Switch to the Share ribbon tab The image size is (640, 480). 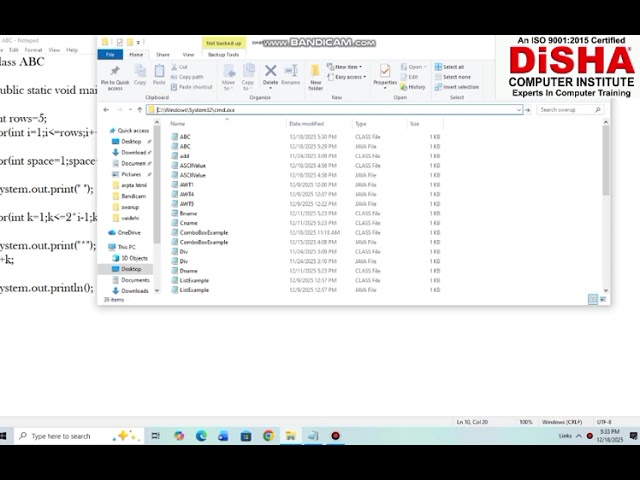pos(162,55)
